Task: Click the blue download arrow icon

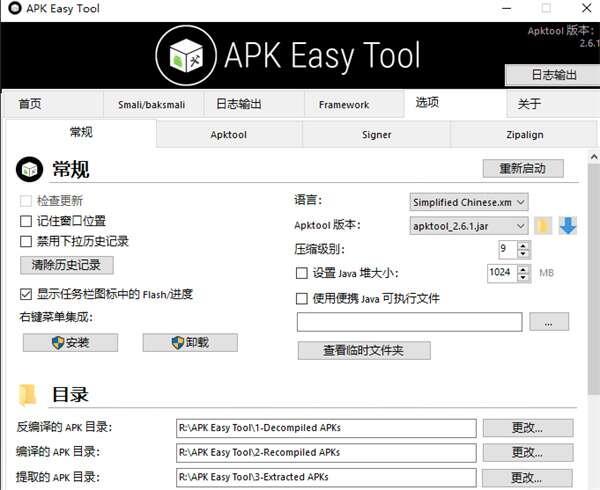Action: [568, 226]
